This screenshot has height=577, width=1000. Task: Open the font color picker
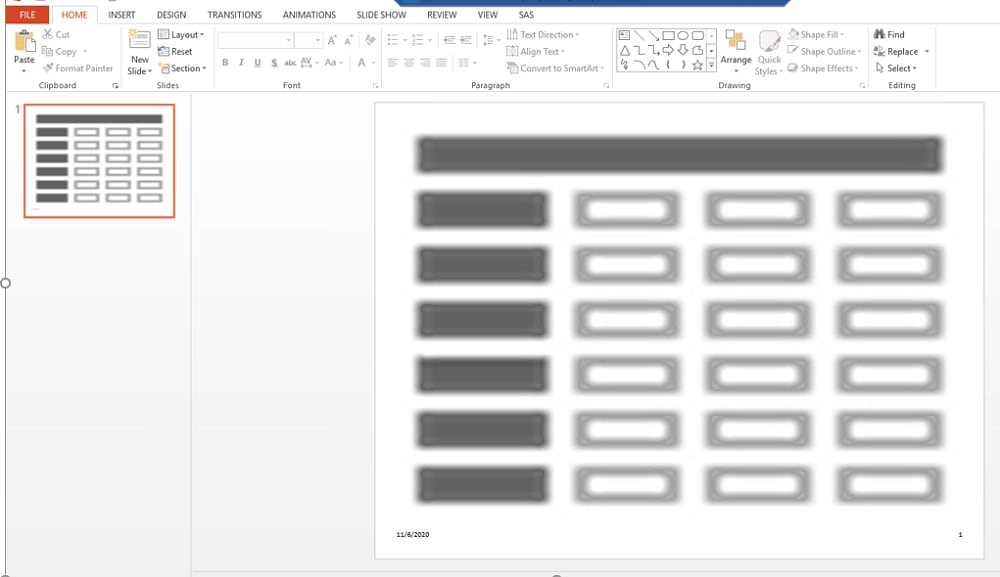359,63
